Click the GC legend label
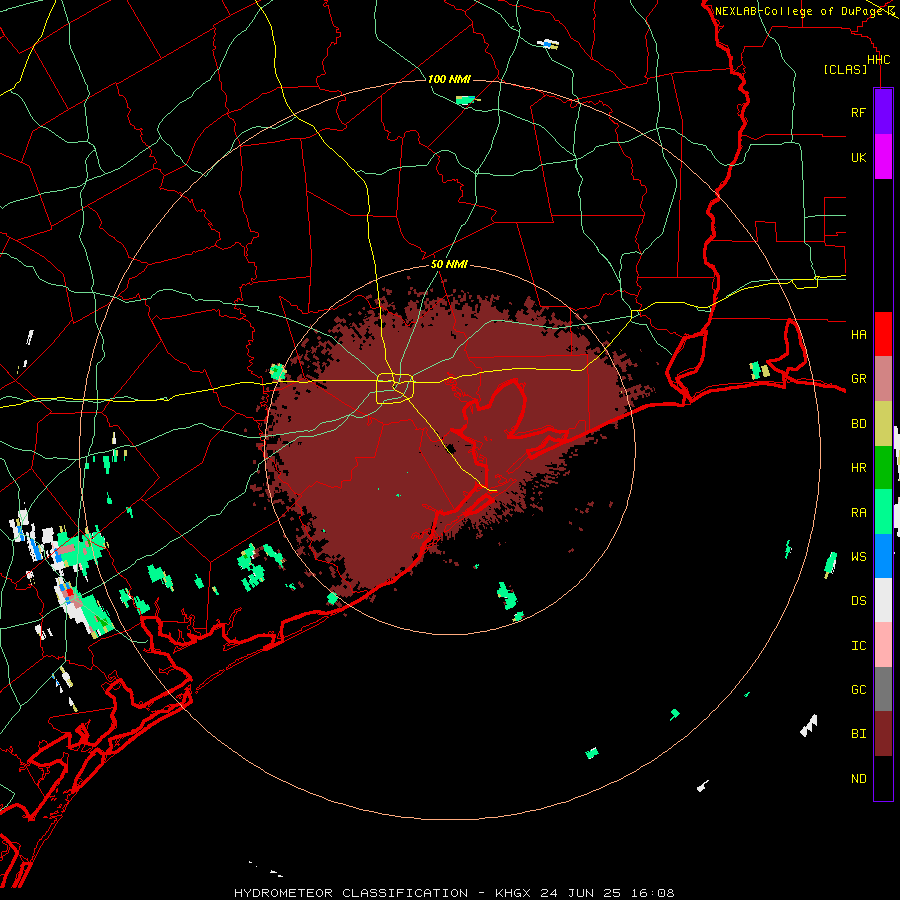 pyautogui.click(x=858, y=690)
